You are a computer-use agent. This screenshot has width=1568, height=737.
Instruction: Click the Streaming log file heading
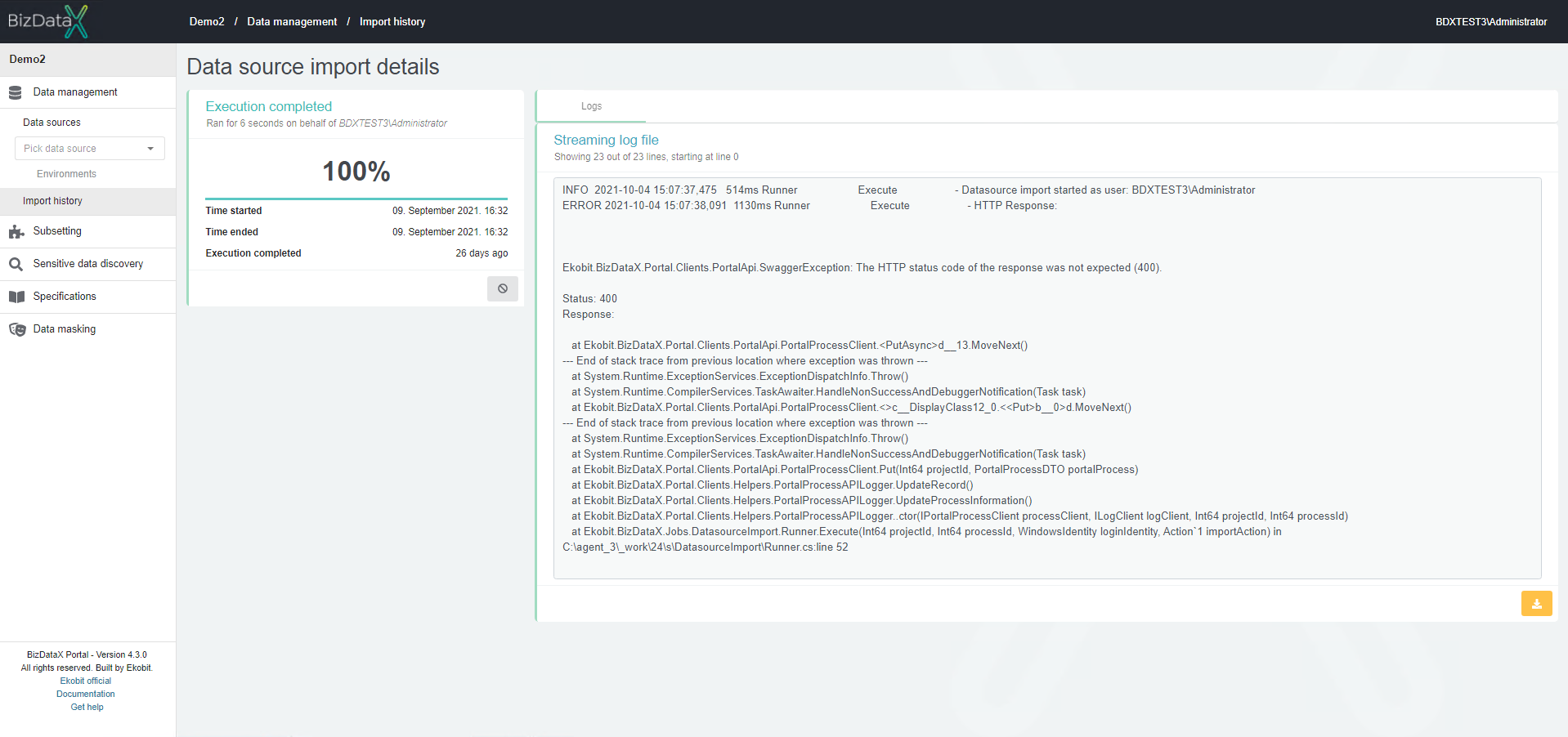click(x=606, y=140)
